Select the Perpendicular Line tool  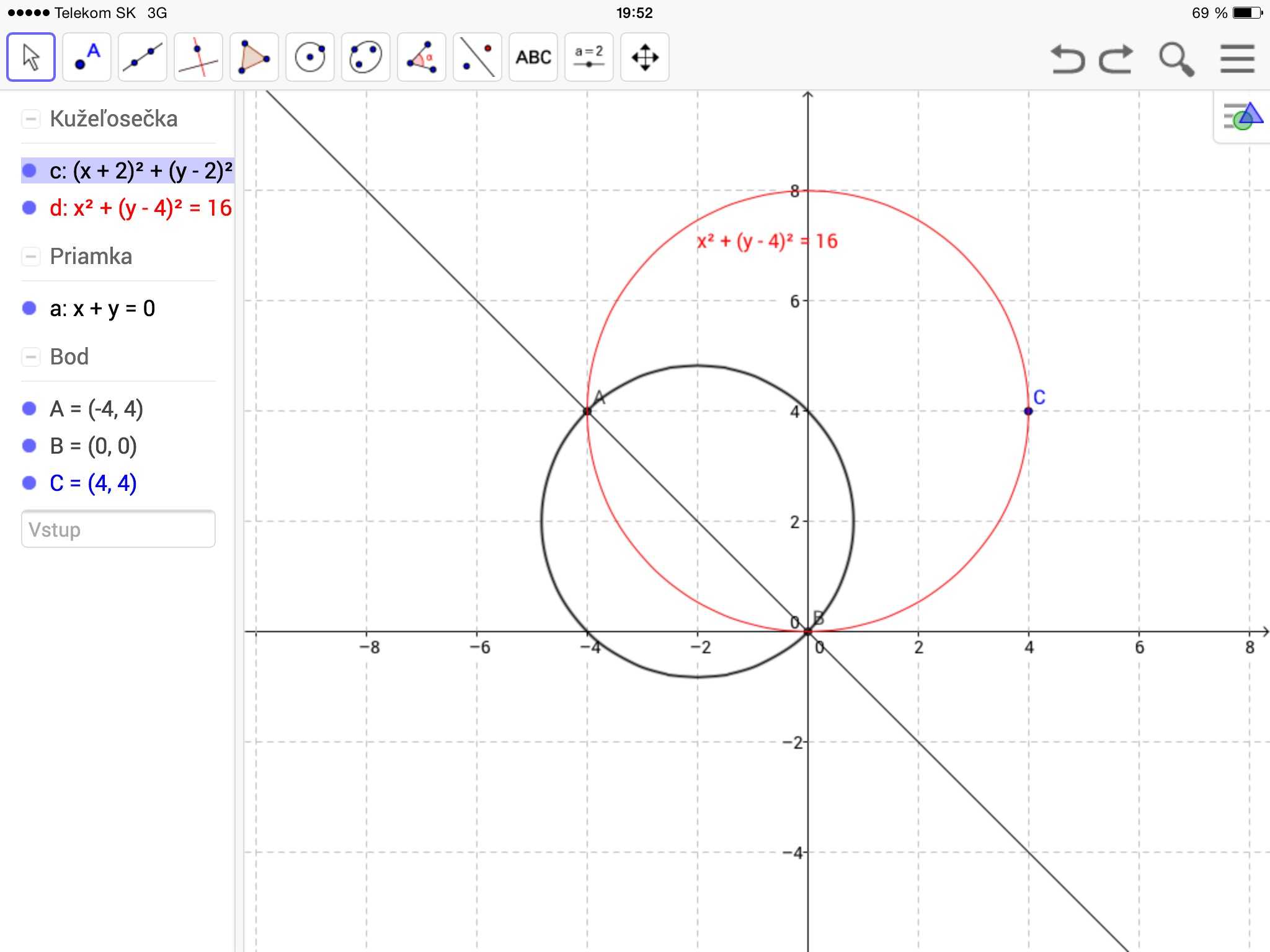198,57
